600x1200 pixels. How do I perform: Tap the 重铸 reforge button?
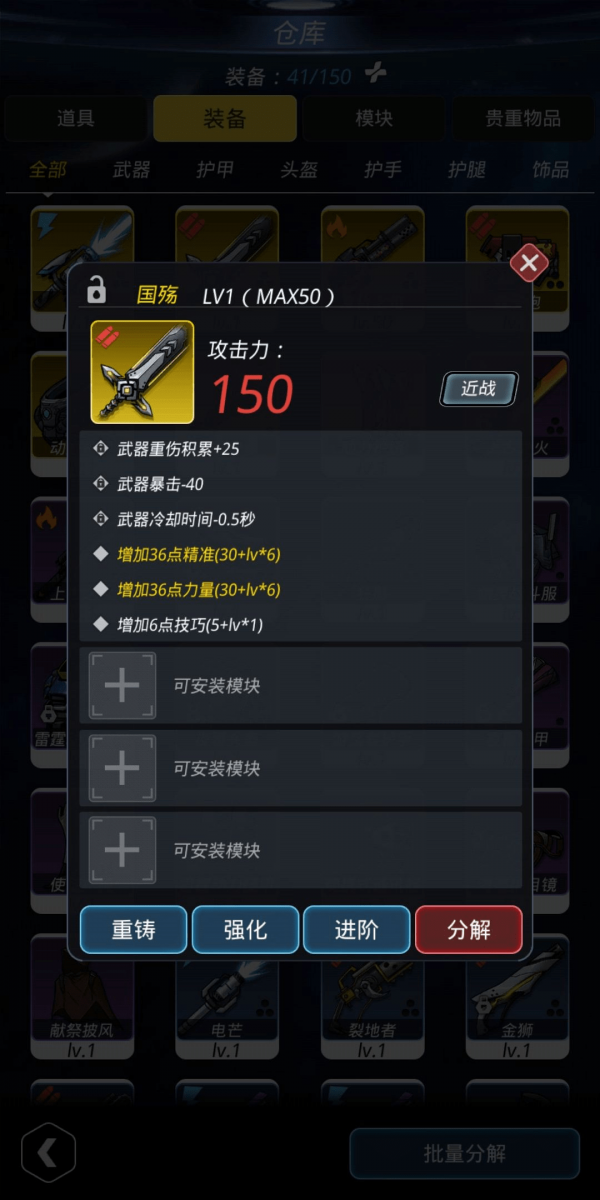point(133,929)
